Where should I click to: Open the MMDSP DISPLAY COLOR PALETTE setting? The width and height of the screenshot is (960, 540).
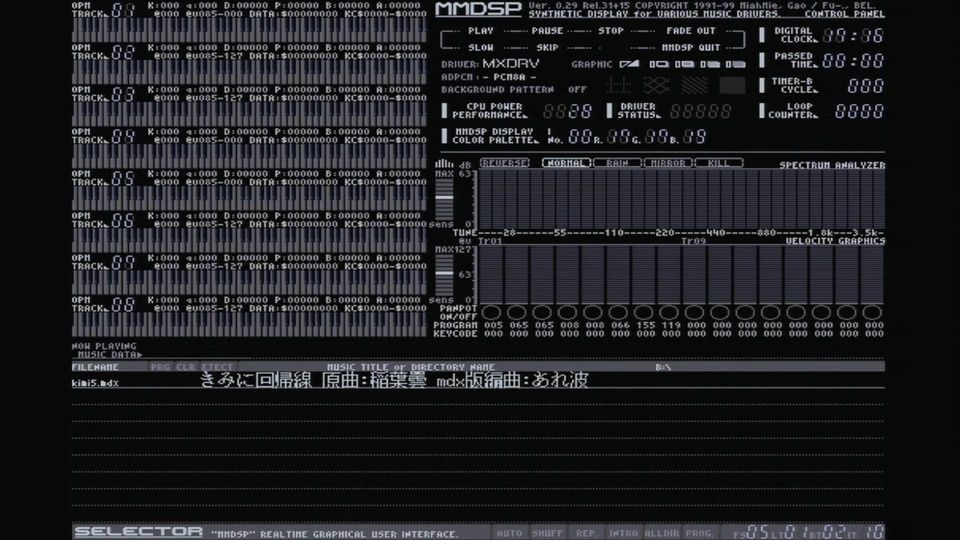click(x=490, y=136)
